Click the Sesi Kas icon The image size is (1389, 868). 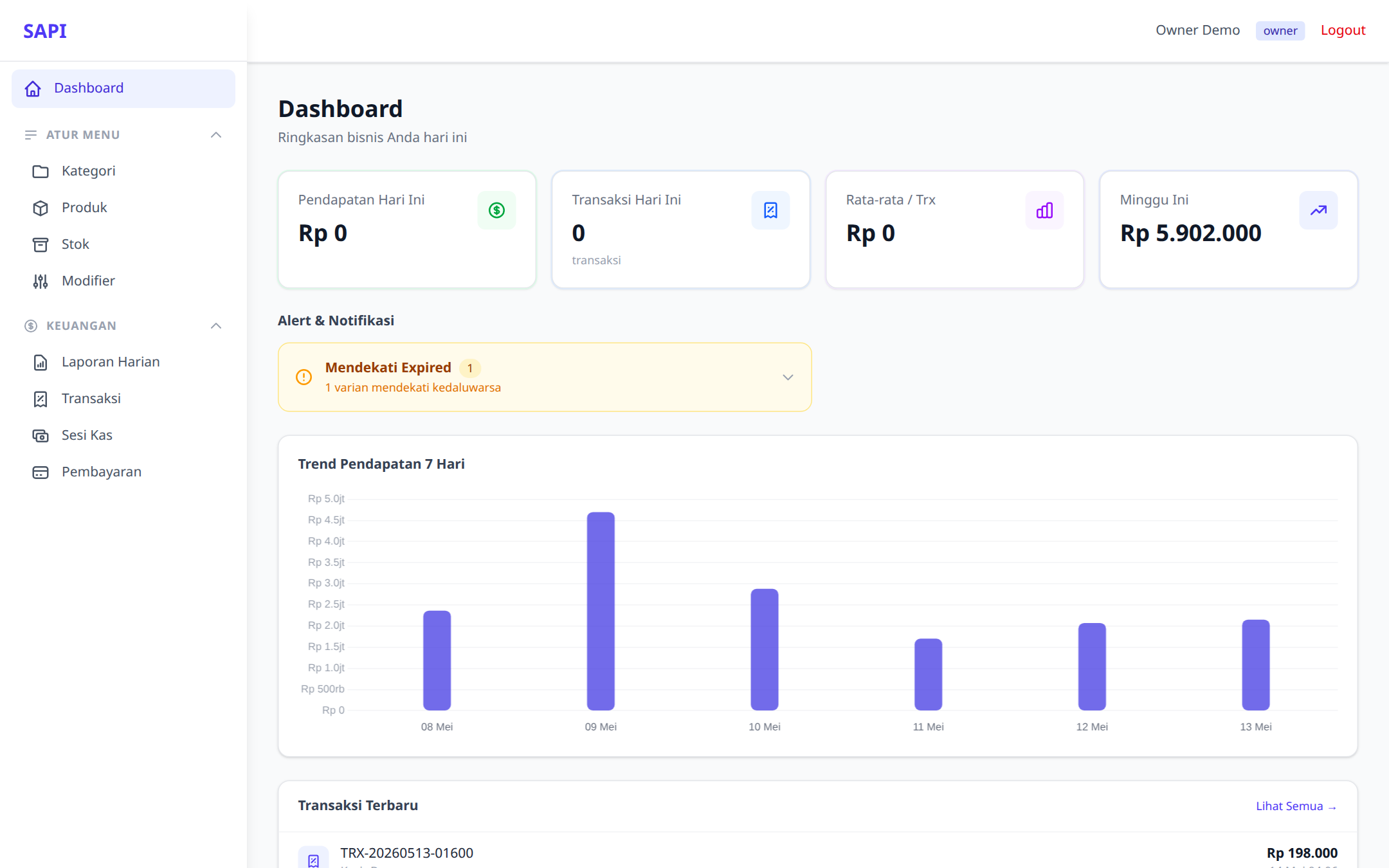pyautogui.click(x=41, y=436)
